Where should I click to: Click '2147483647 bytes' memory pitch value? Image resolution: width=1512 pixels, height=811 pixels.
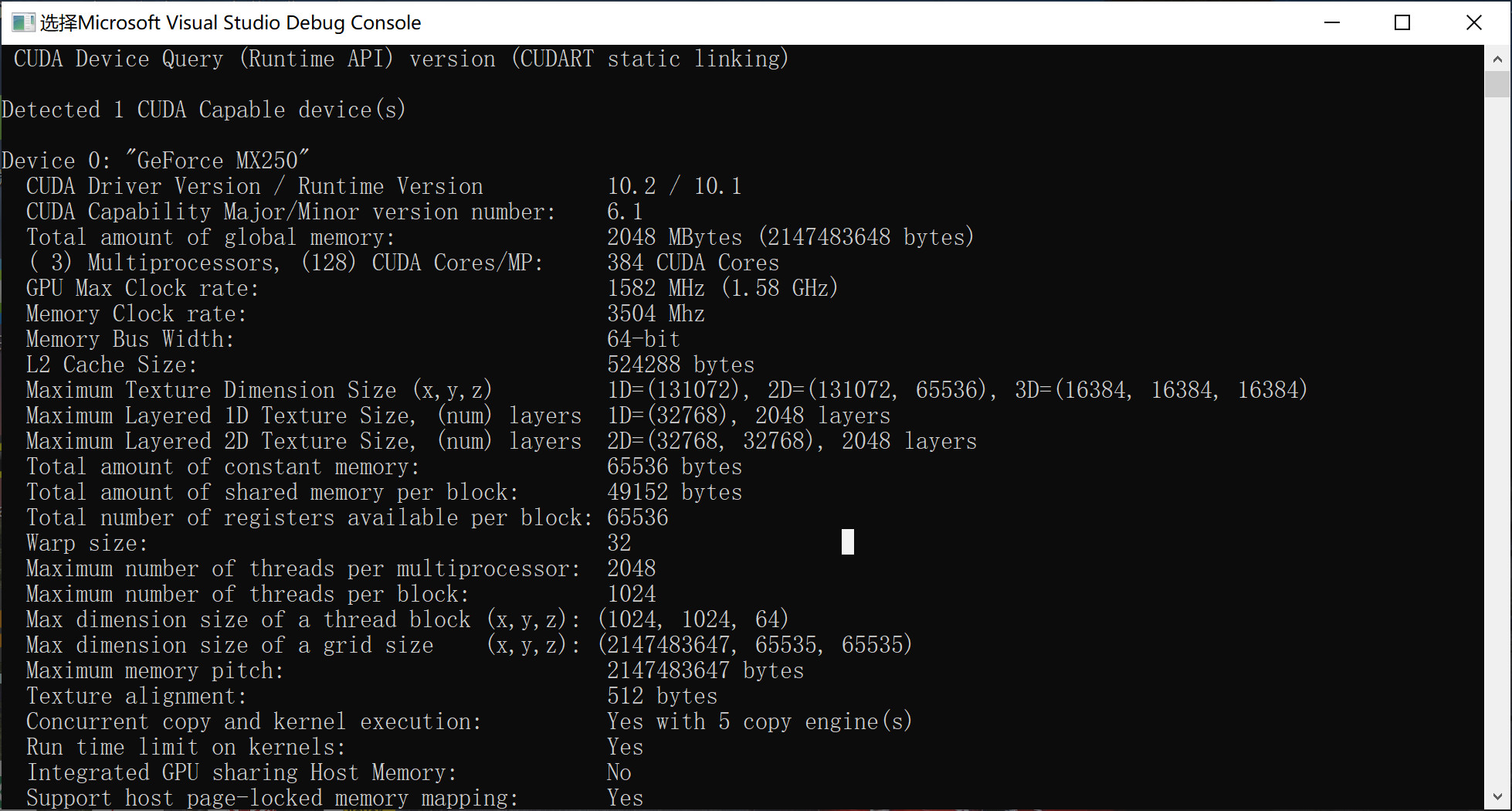point(705,670)
